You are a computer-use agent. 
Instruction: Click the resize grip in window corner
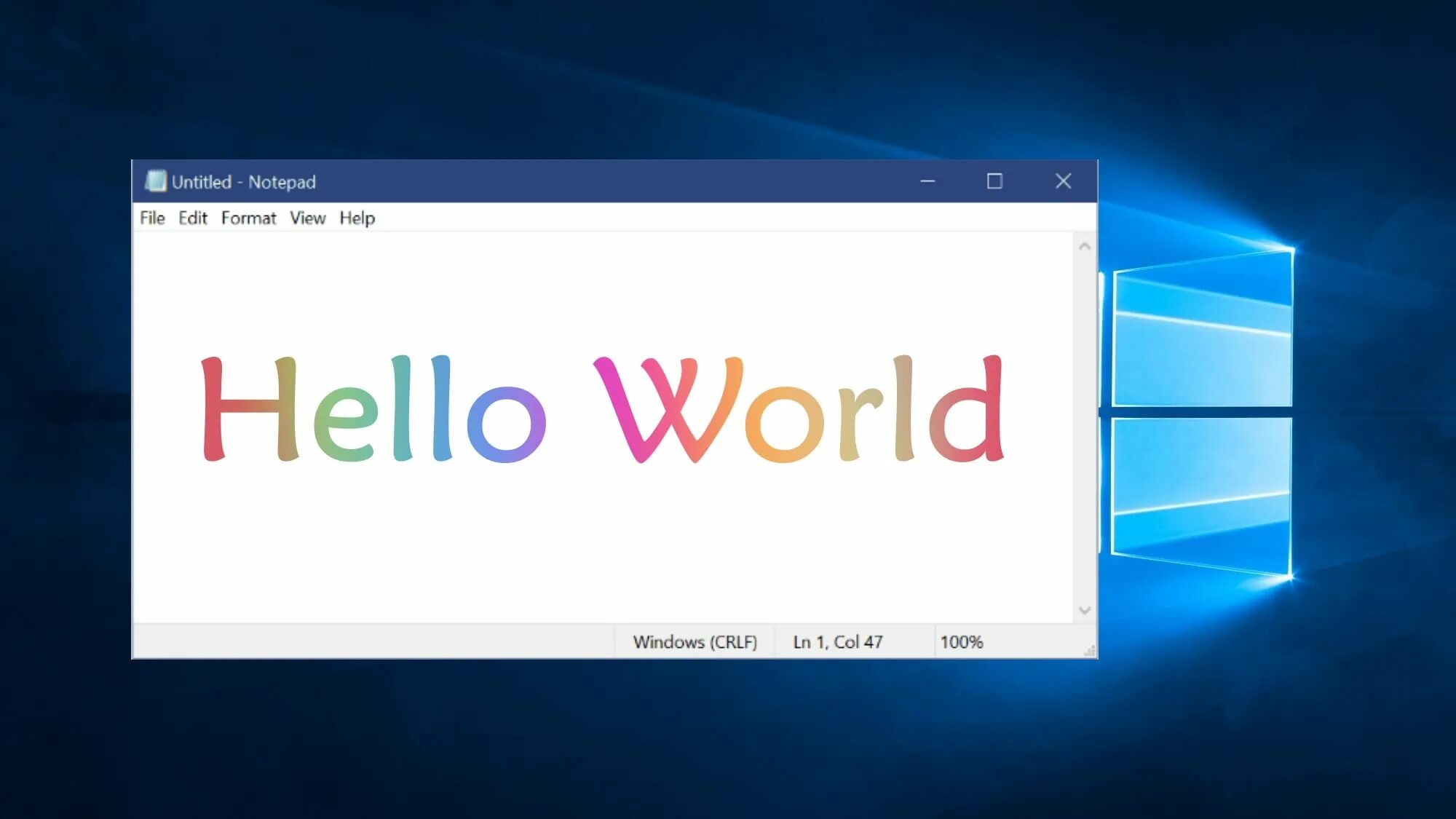1089,650
